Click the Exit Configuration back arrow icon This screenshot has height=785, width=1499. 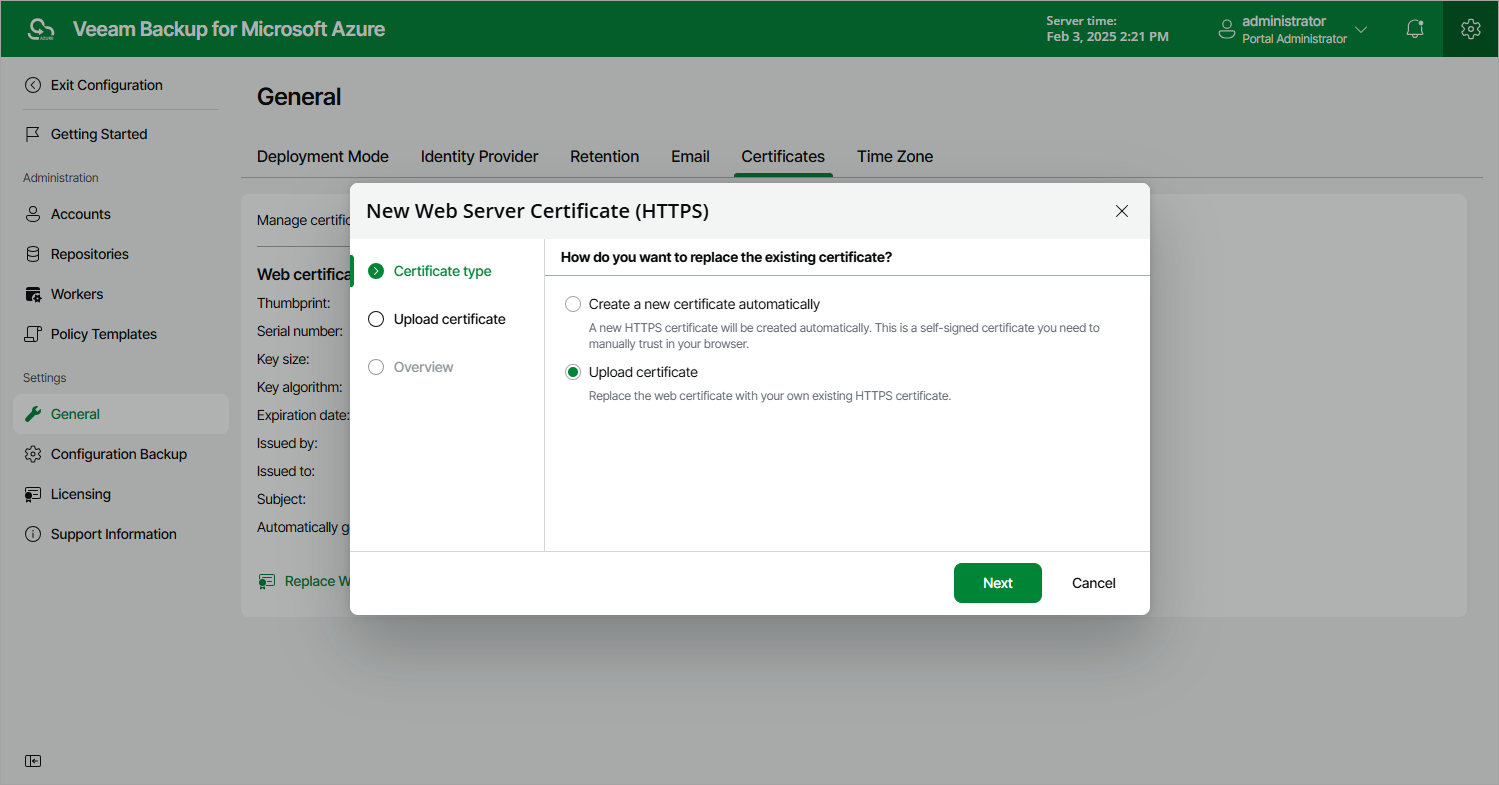(x=33, y=85)
